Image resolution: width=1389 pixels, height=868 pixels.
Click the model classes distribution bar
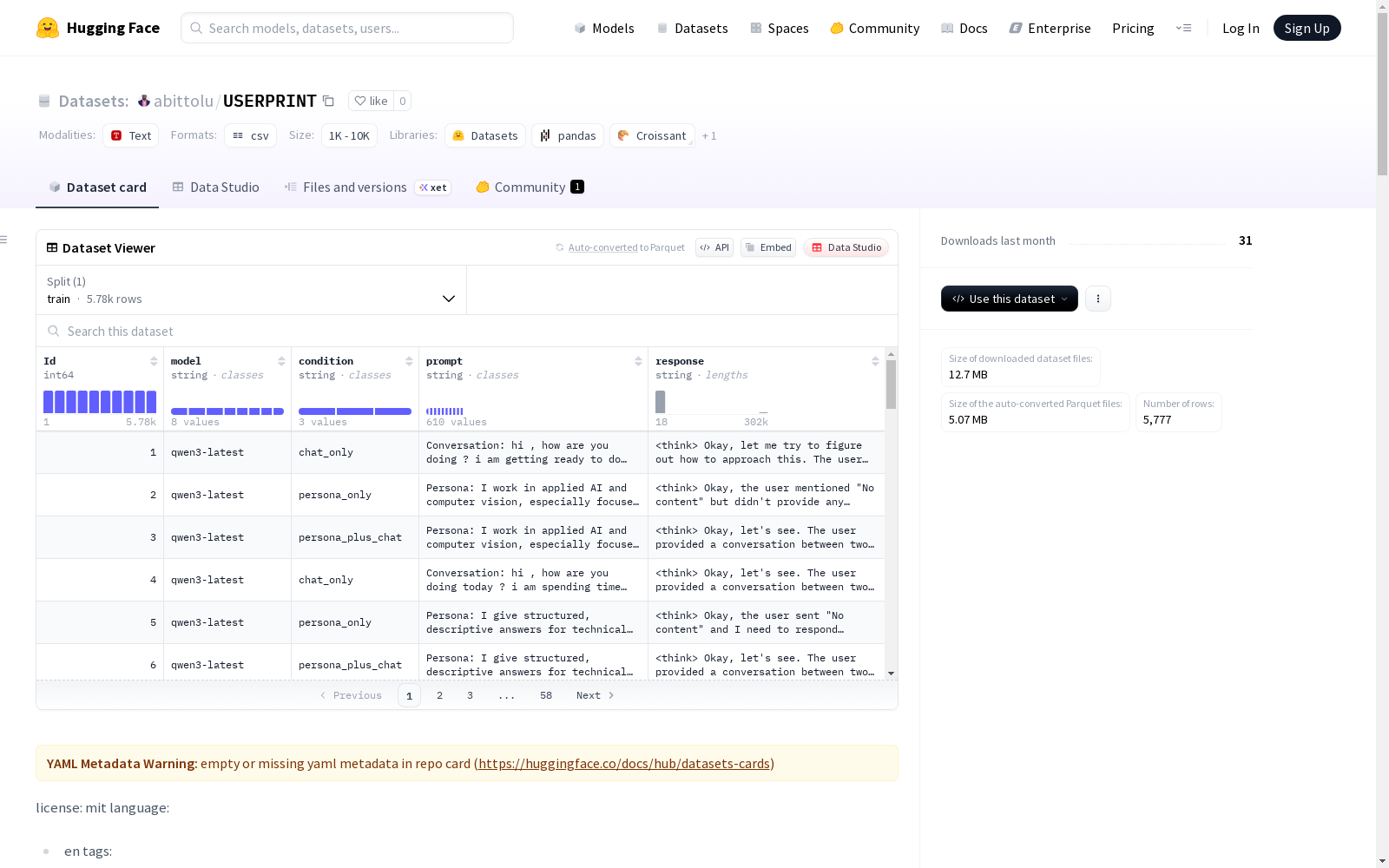point(227,411)
